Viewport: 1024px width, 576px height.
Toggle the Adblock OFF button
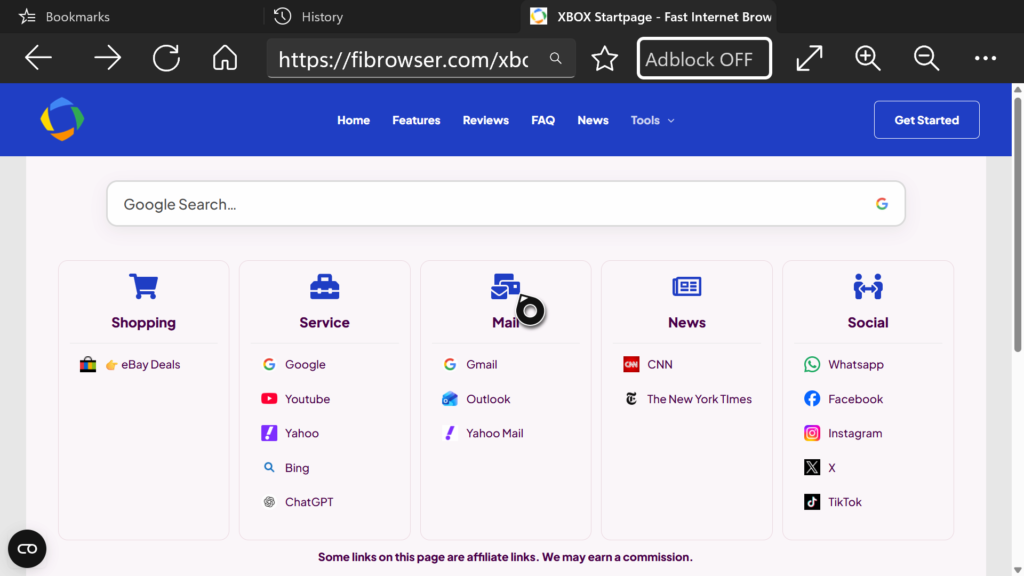coord(704,58)
